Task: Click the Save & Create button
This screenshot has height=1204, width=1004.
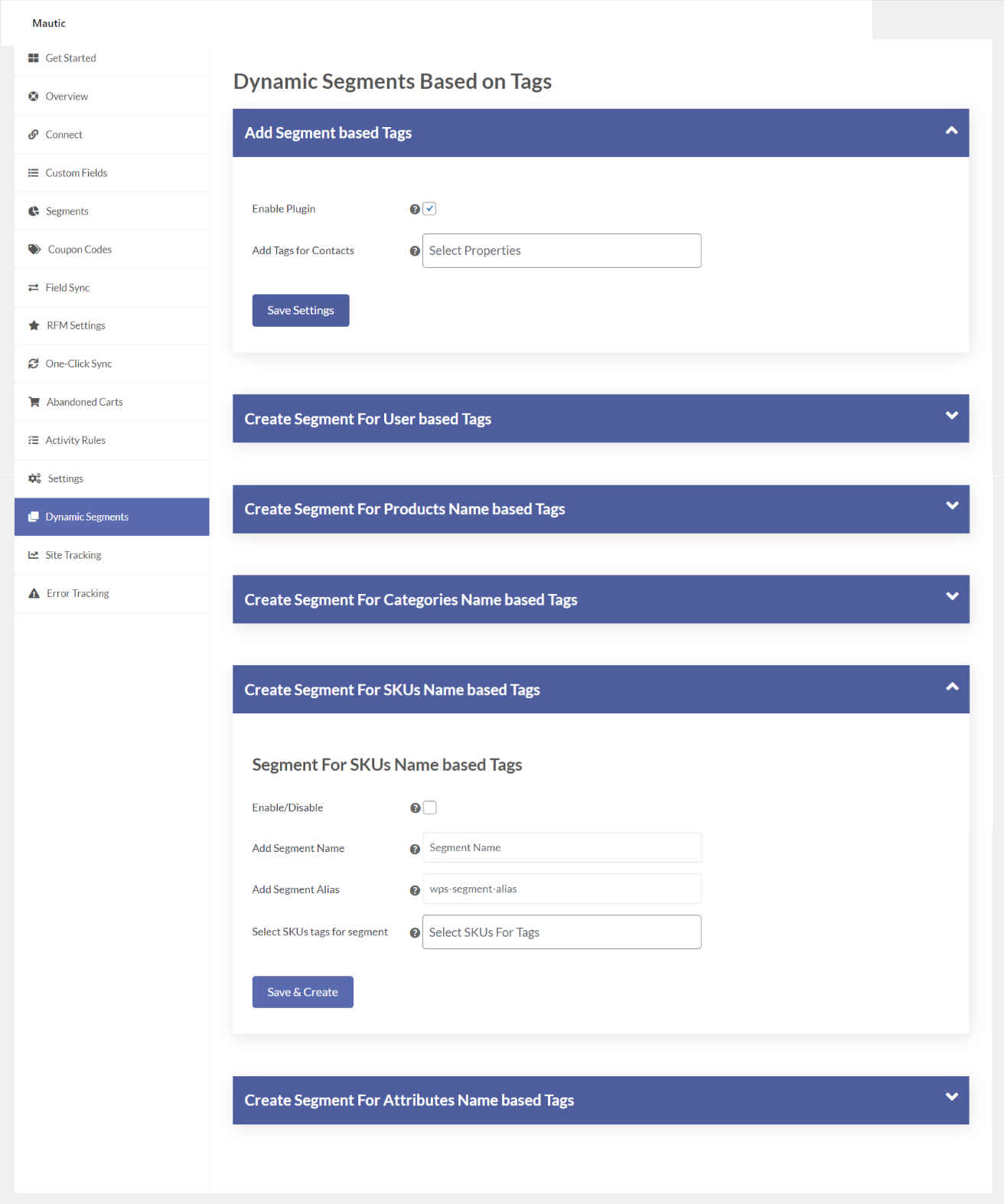Action: tap(303, 992)
